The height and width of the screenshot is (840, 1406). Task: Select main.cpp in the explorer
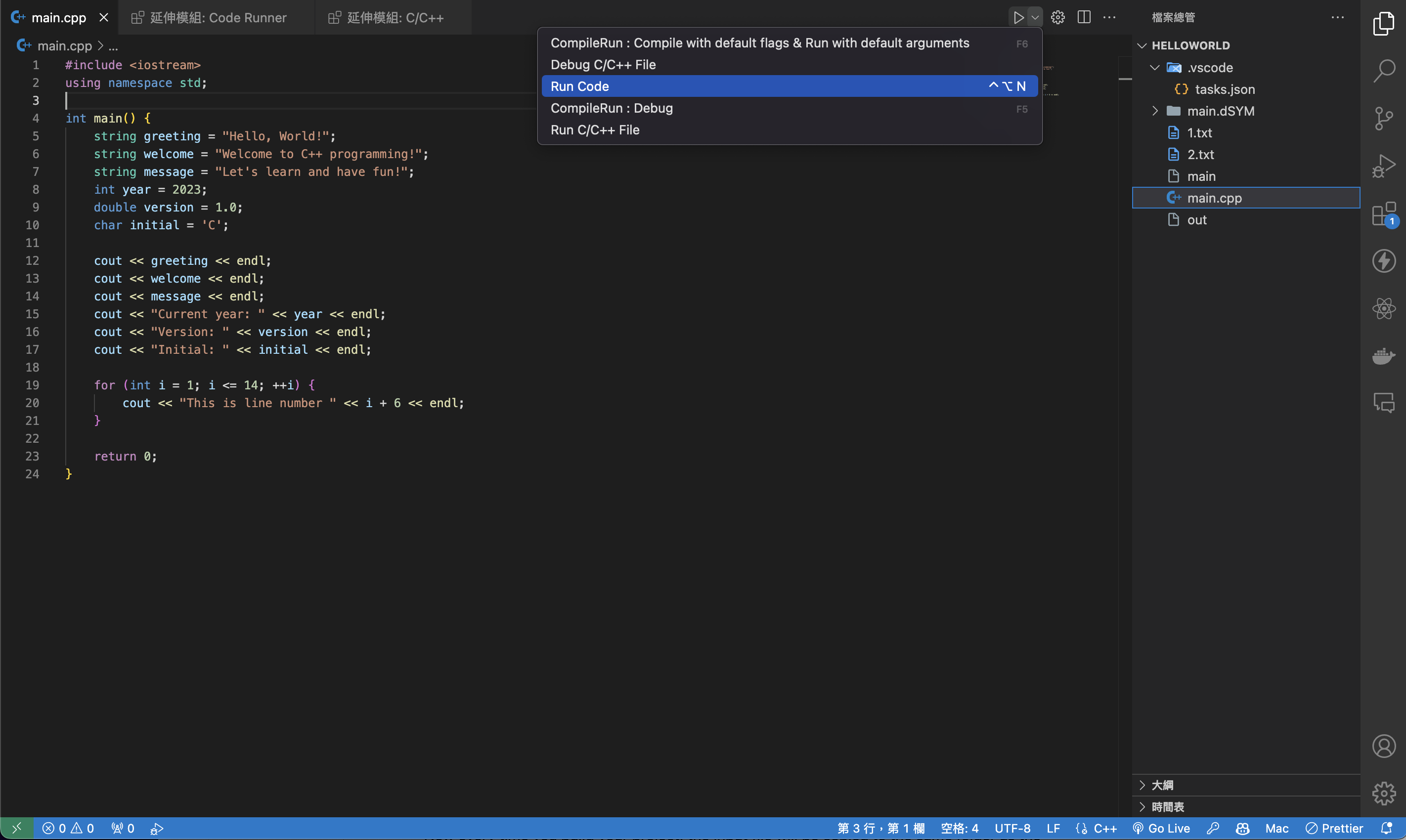coord(1246,198)
